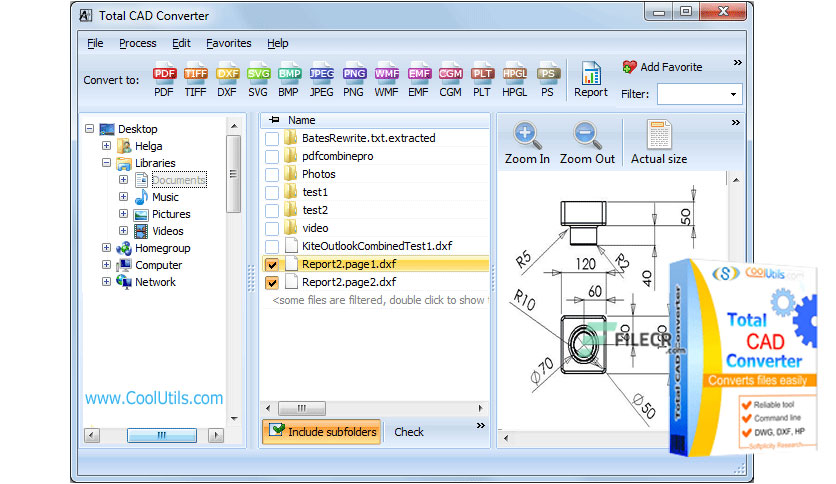This screenshot has width=836, height=484.
Task: Expand the Network tree node
Action: [x=106, y=282]
